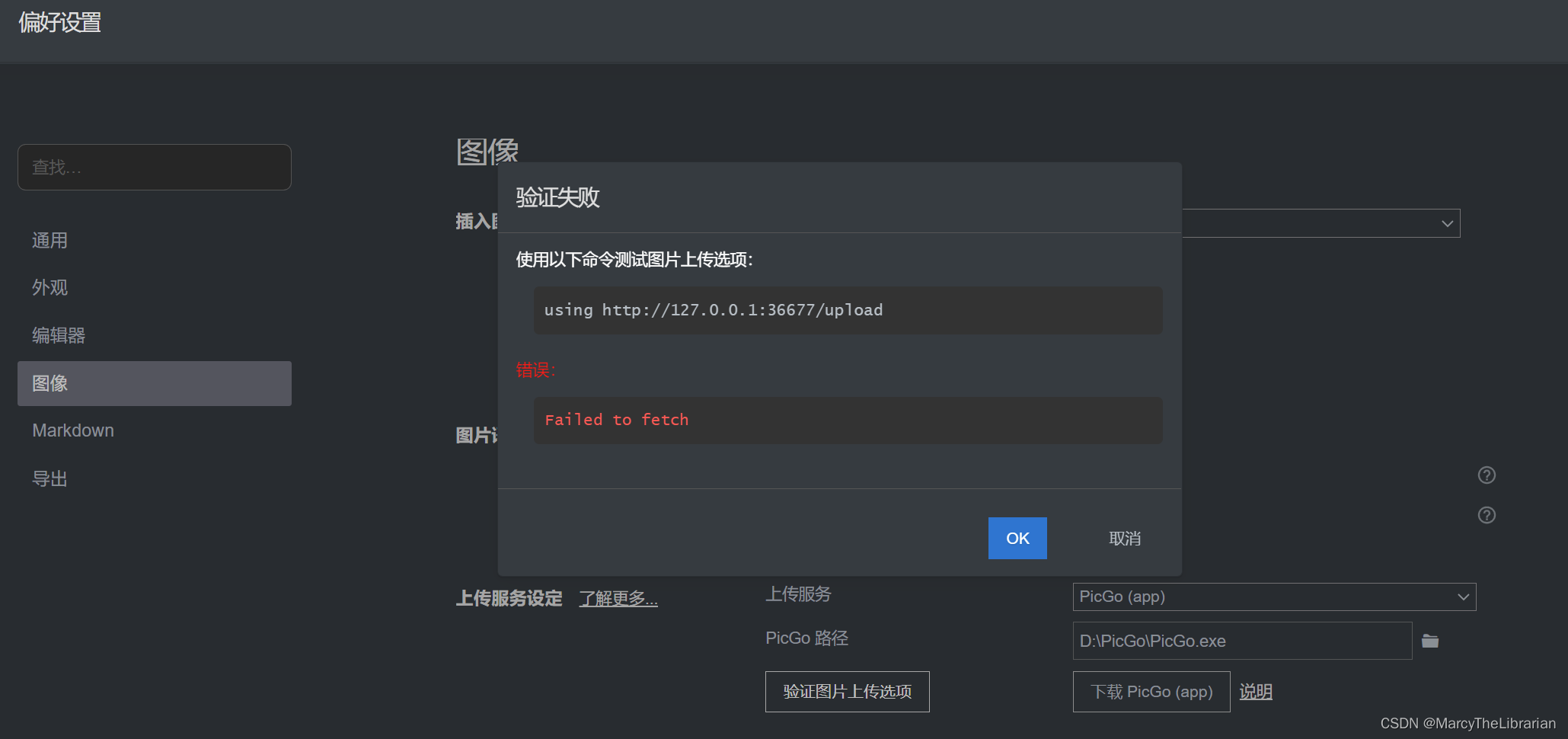Open the PicGo (app) upload service dropdown
Viewport: 1568px width, 739px height.
tap(1274, 597)
